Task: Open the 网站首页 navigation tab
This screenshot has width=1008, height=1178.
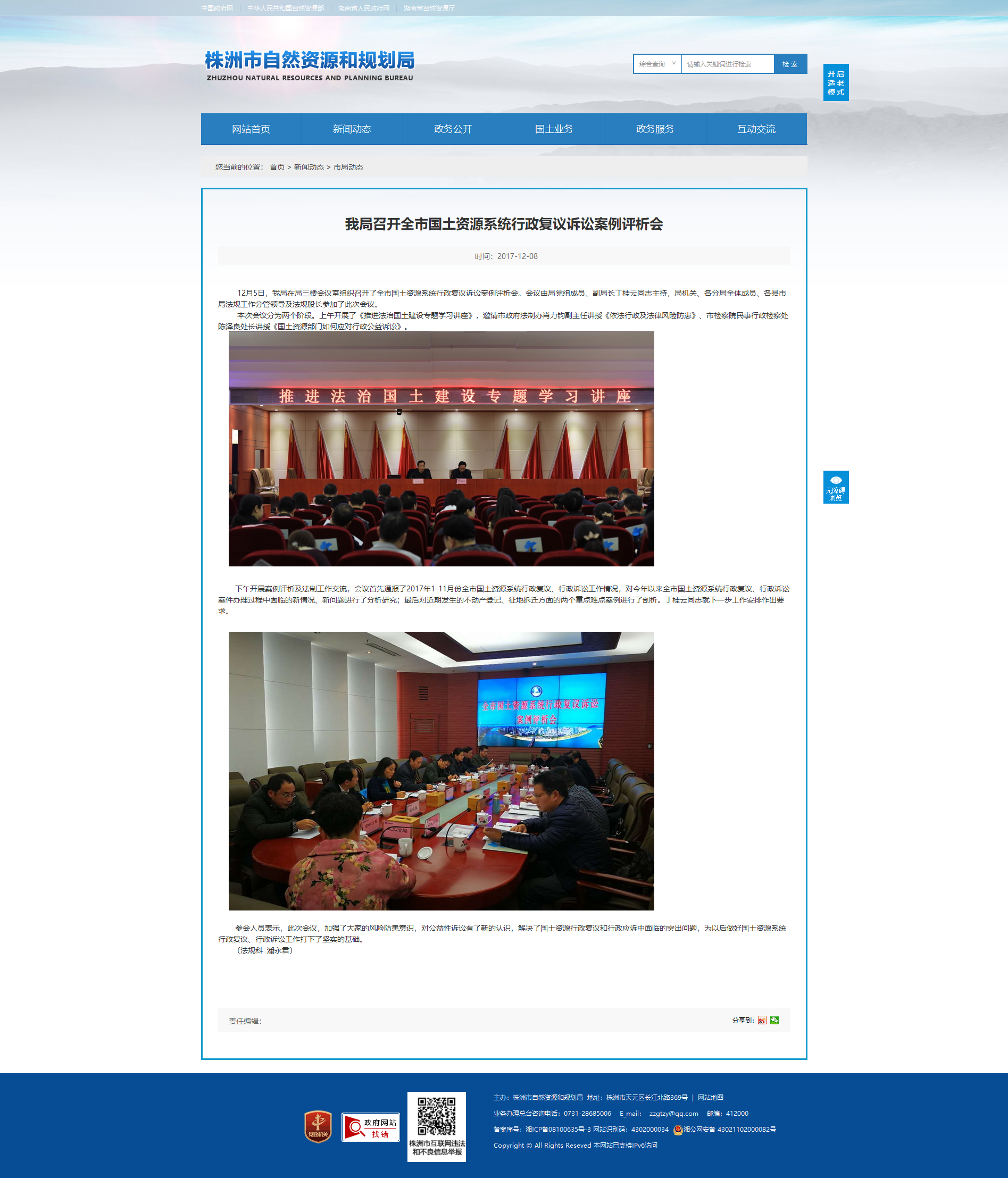Action: (251, 129)
